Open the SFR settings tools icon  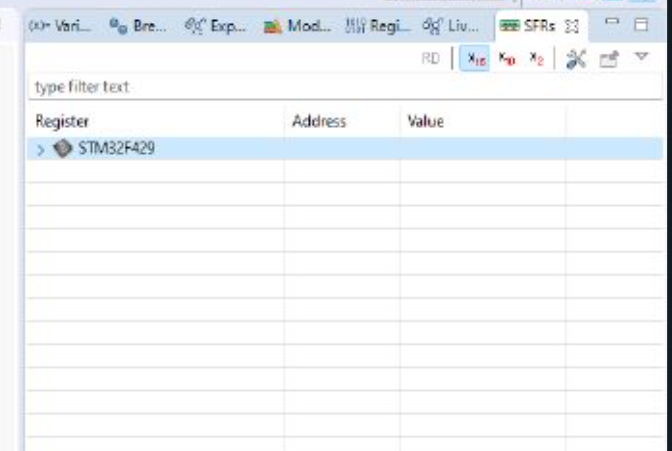576,59
